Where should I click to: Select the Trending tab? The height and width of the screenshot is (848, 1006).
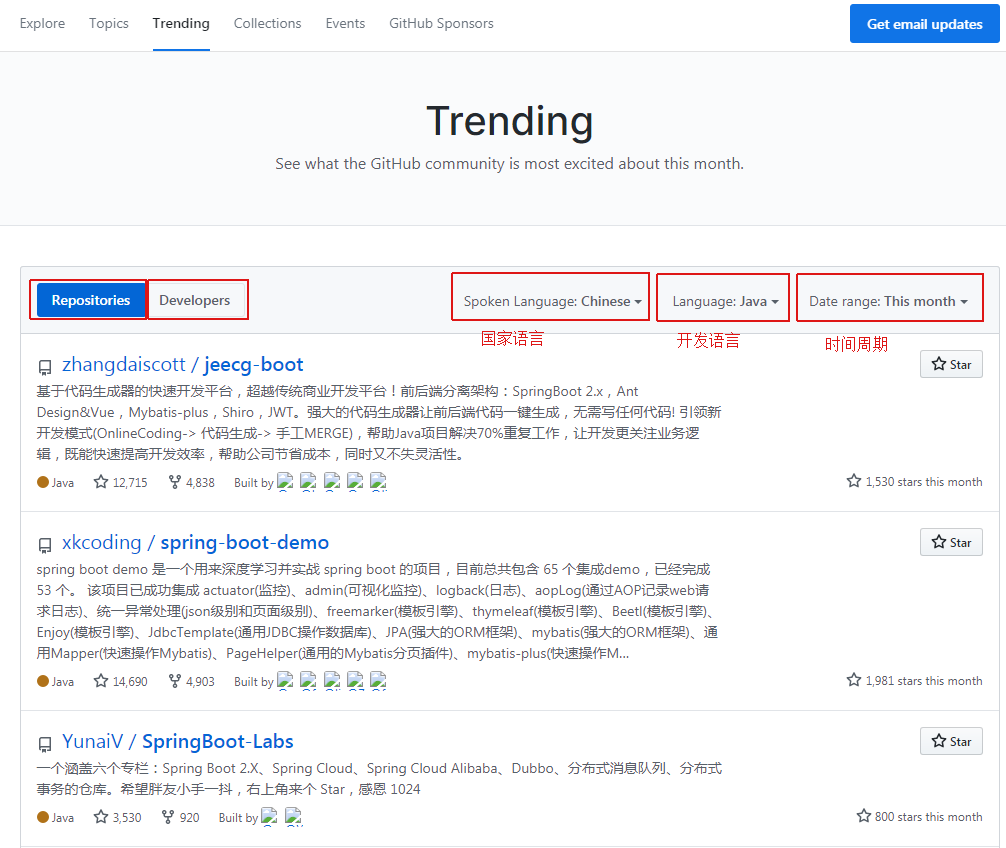point(181,24)
